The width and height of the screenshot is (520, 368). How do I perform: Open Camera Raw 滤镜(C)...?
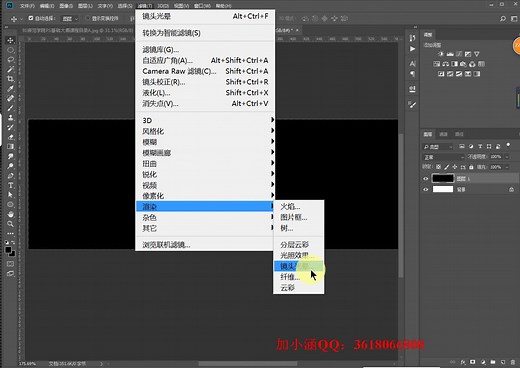pos(205,71)
